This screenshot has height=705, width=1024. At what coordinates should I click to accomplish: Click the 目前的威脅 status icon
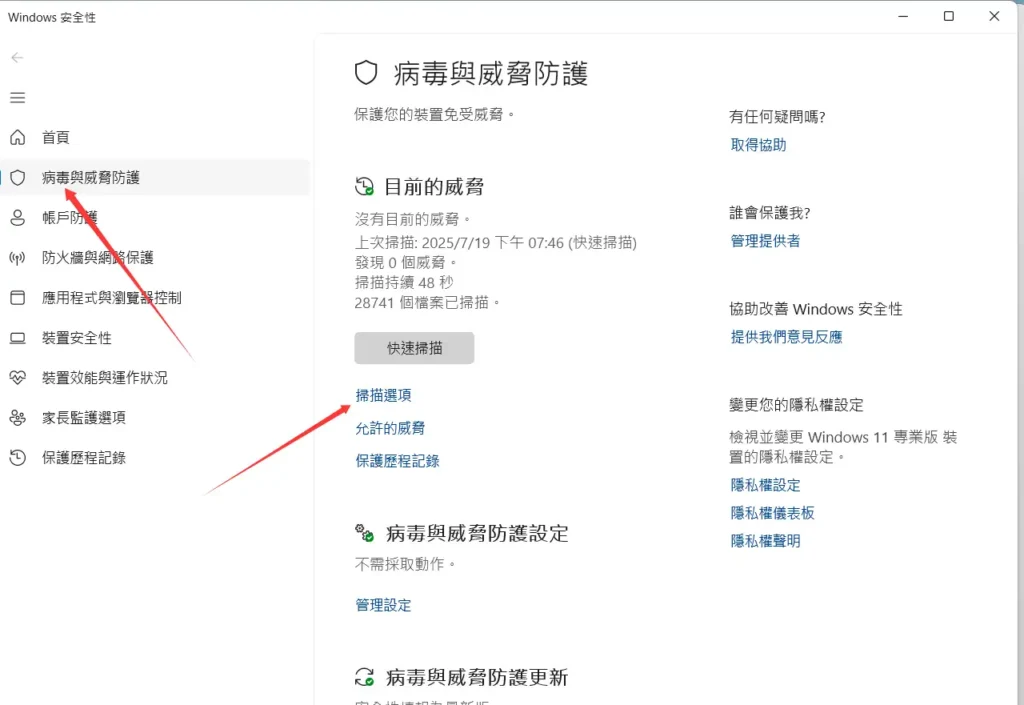pos(364,187)
